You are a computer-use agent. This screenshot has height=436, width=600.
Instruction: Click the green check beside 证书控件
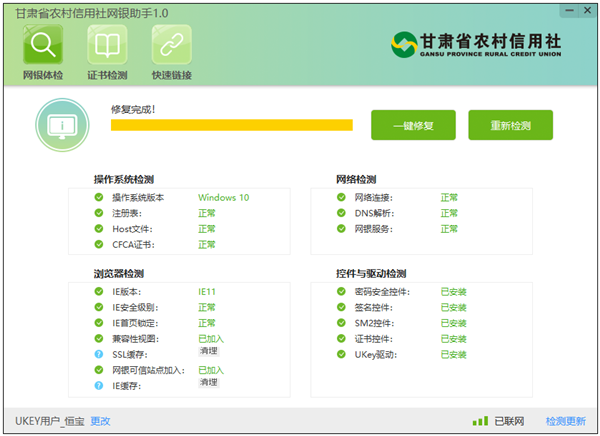point(341,338)
